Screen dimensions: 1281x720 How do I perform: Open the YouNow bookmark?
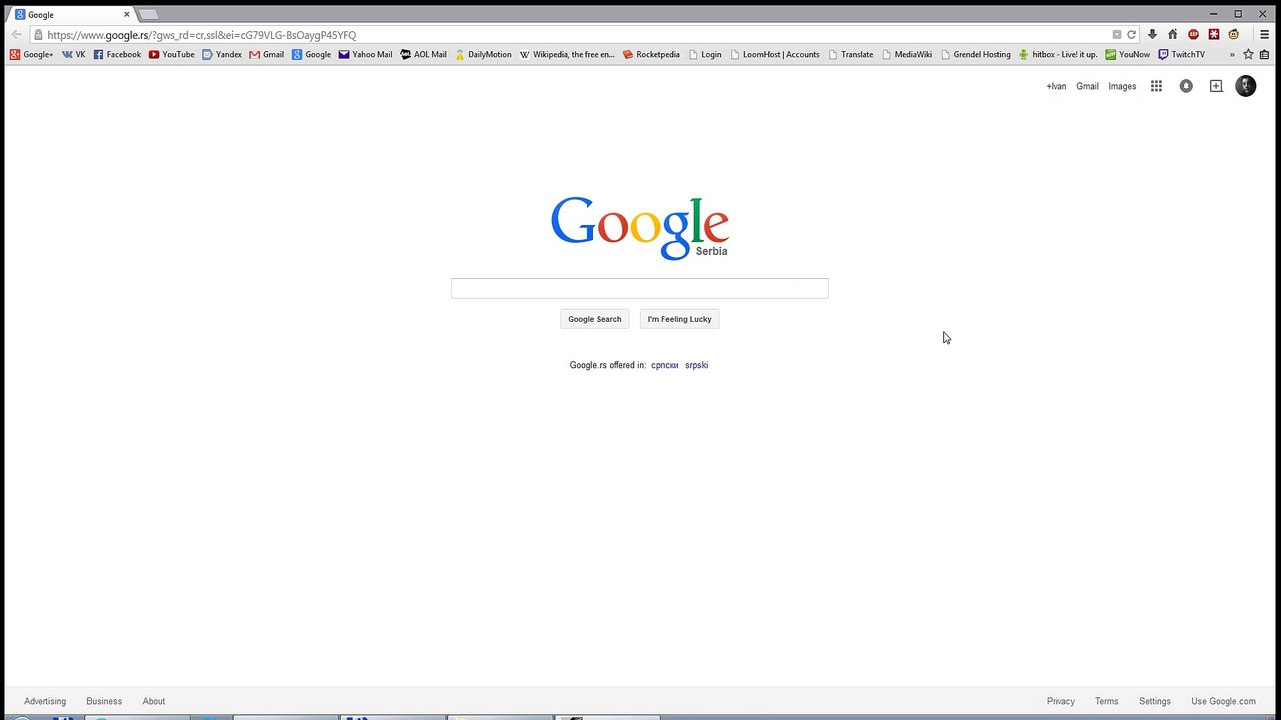(1128, 54)
